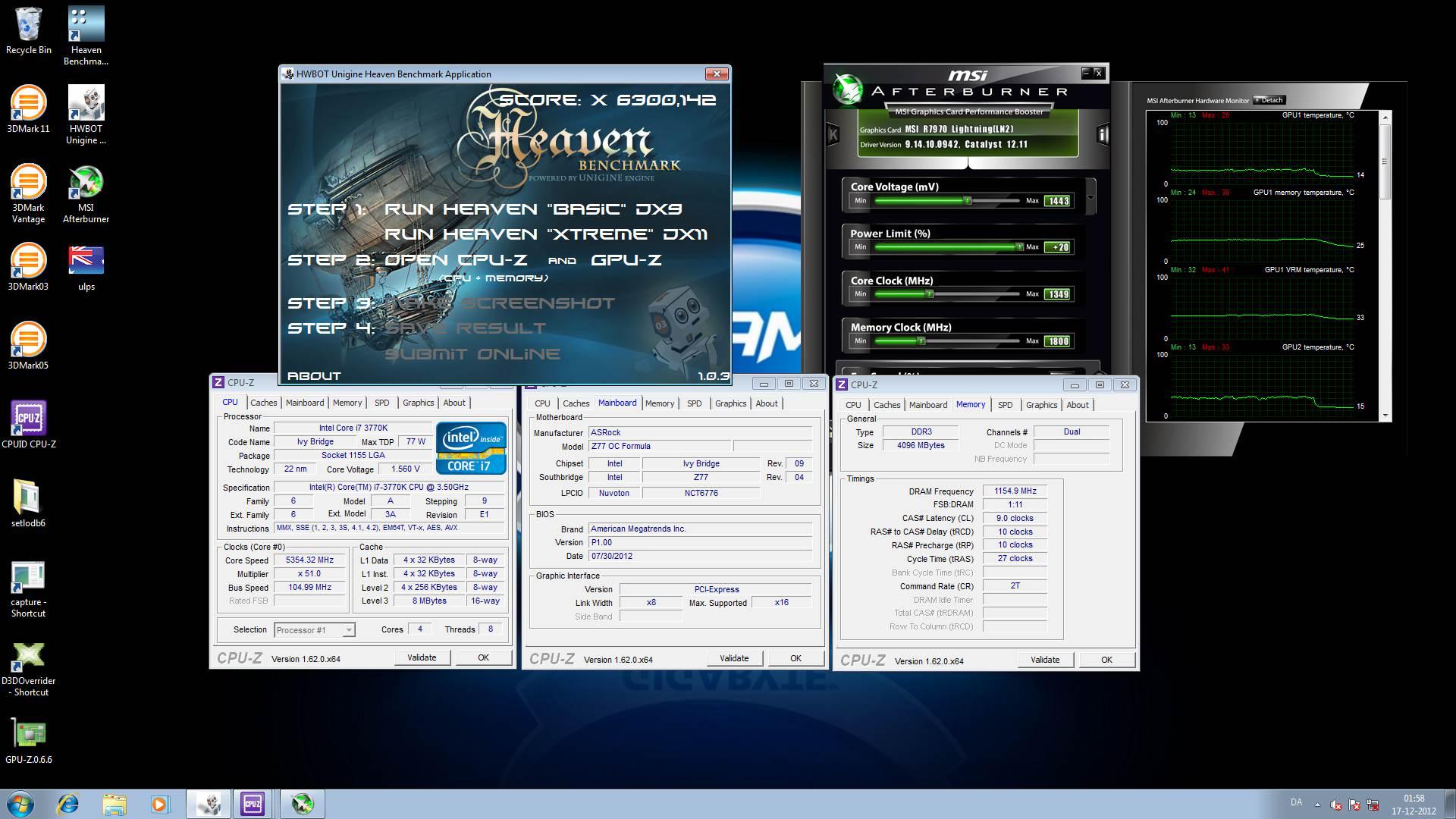The height and width of the screenshot is (819, 1456).
Task: Switch to Caches tab in left CPU-Z
Action: [263, 403]
